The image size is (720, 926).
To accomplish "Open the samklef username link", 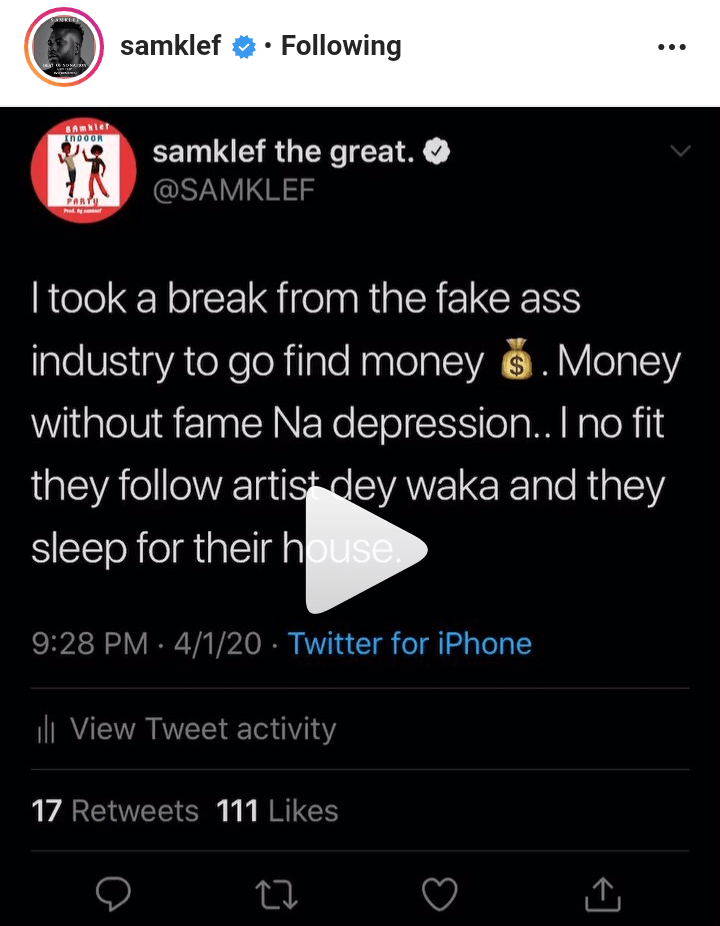I will click(170, 46).
